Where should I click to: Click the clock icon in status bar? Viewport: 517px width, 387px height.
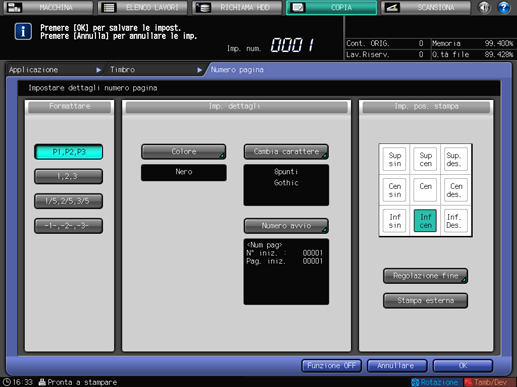click(7, 382)
